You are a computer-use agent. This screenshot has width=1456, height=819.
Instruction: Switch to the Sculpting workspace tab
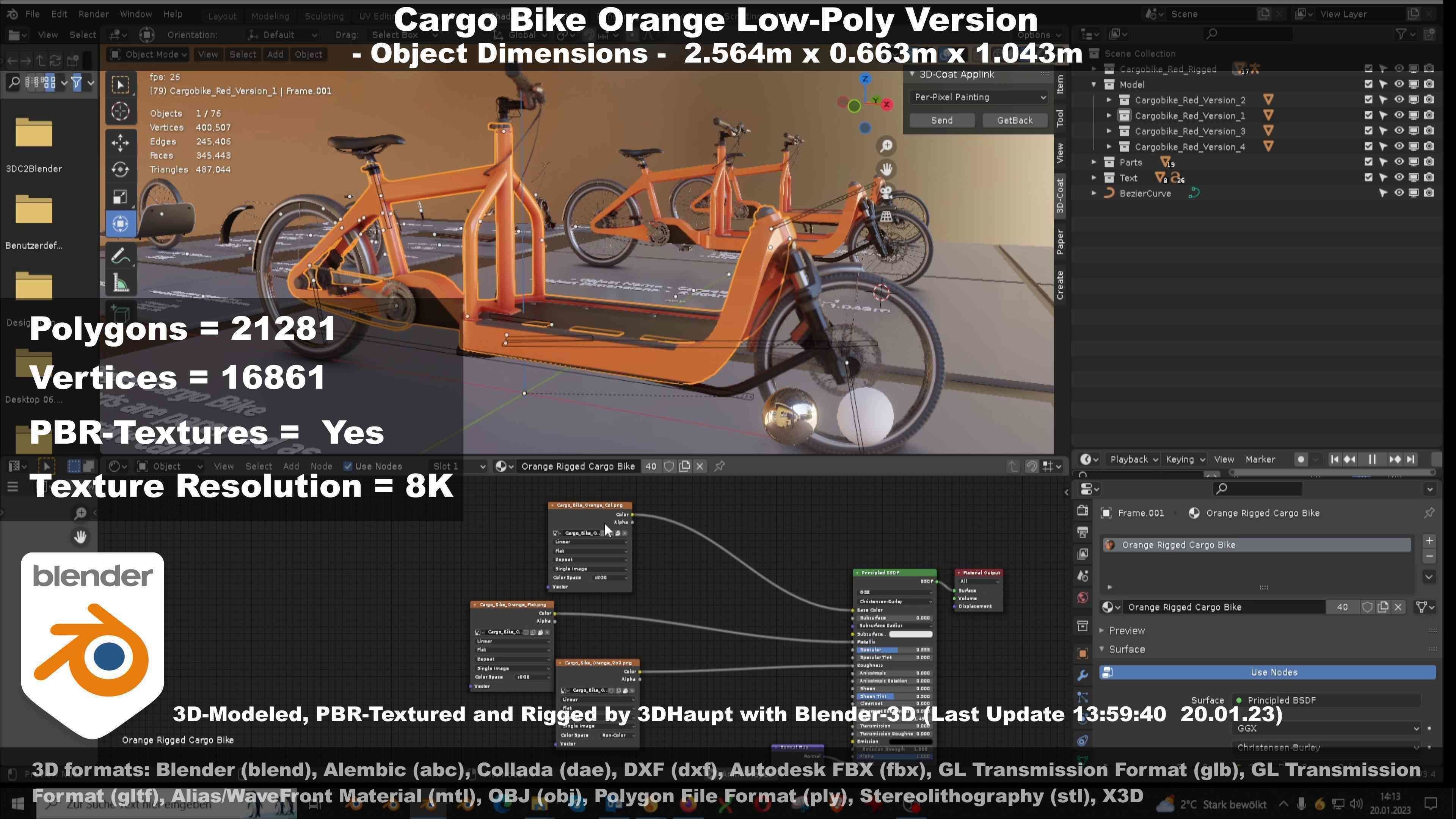point(324,16)
